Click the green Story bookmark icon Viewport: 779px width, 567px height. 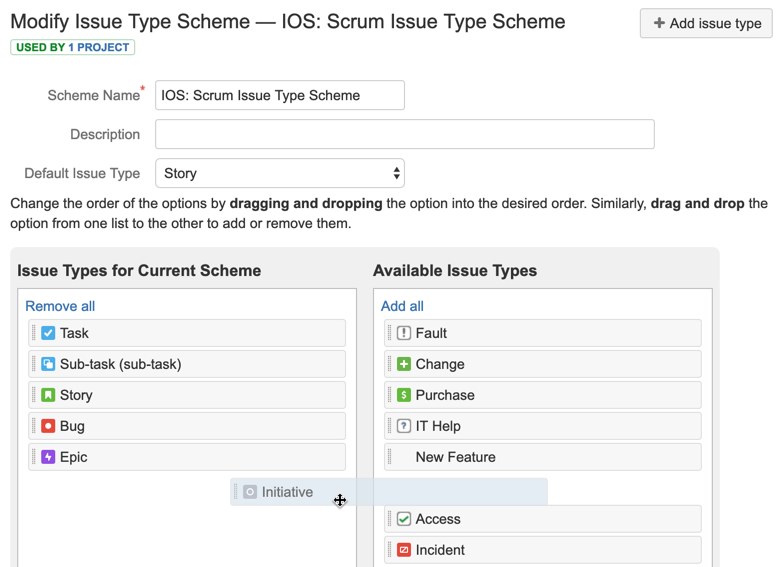(48, 395)
